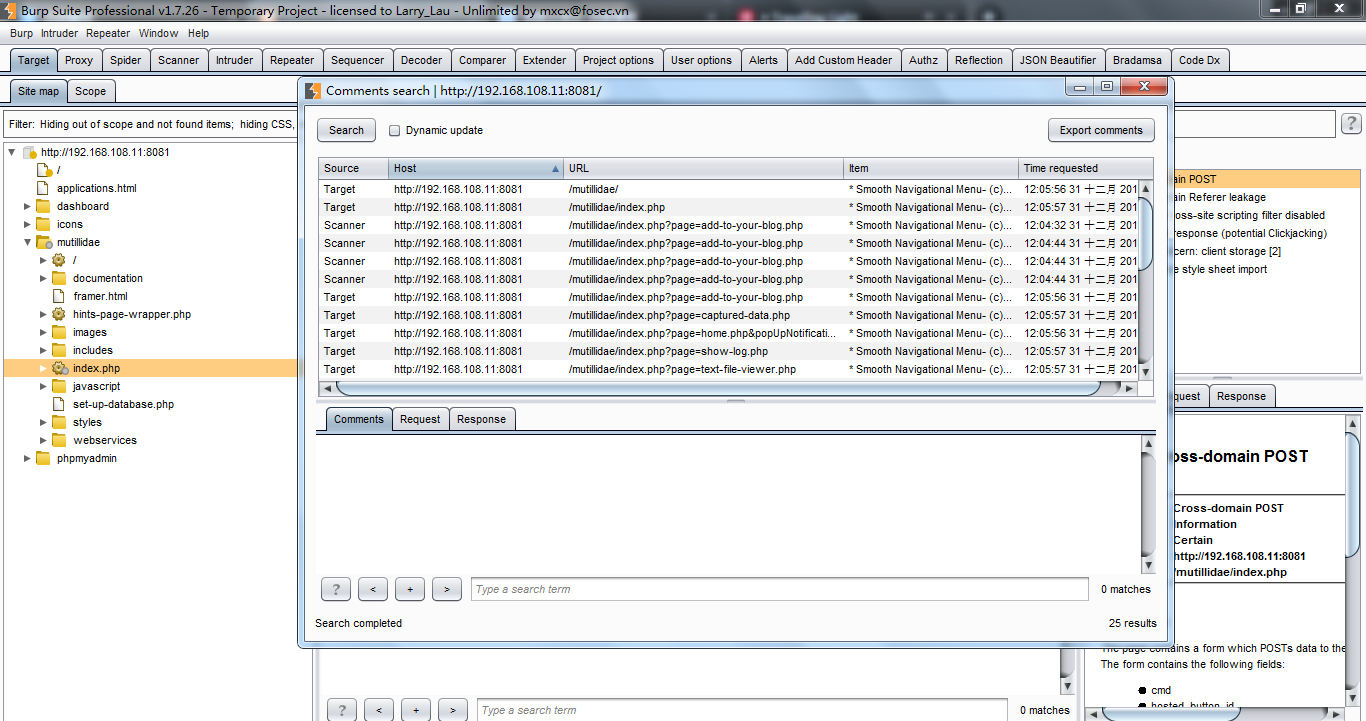This screenshot has width=1366, height=721.
Task: Open help in Comments search bar
Action: 336,589
